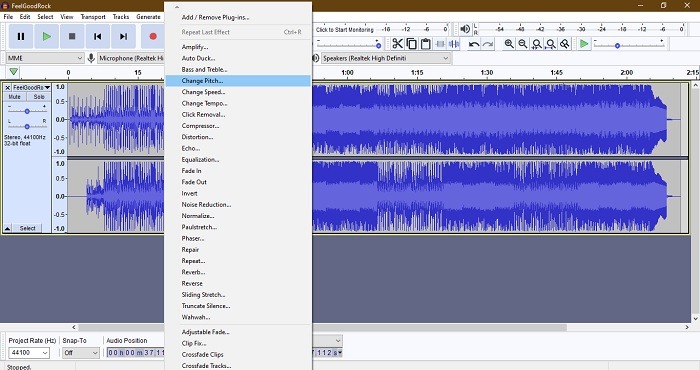Click the Copy icon in edit toolbar
Image resolution: width=700 pixels, height=370 pixels.
coord(412,44)
